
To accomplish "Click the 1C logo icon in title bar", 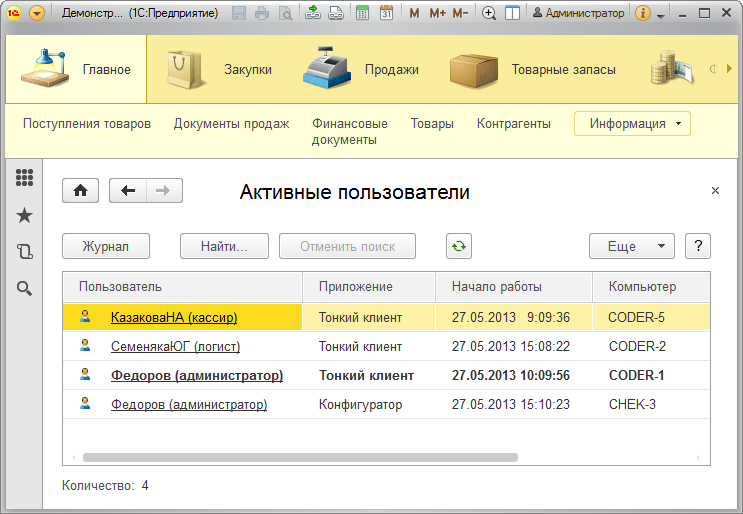I will pyautogui.click(x=14, y=13).
